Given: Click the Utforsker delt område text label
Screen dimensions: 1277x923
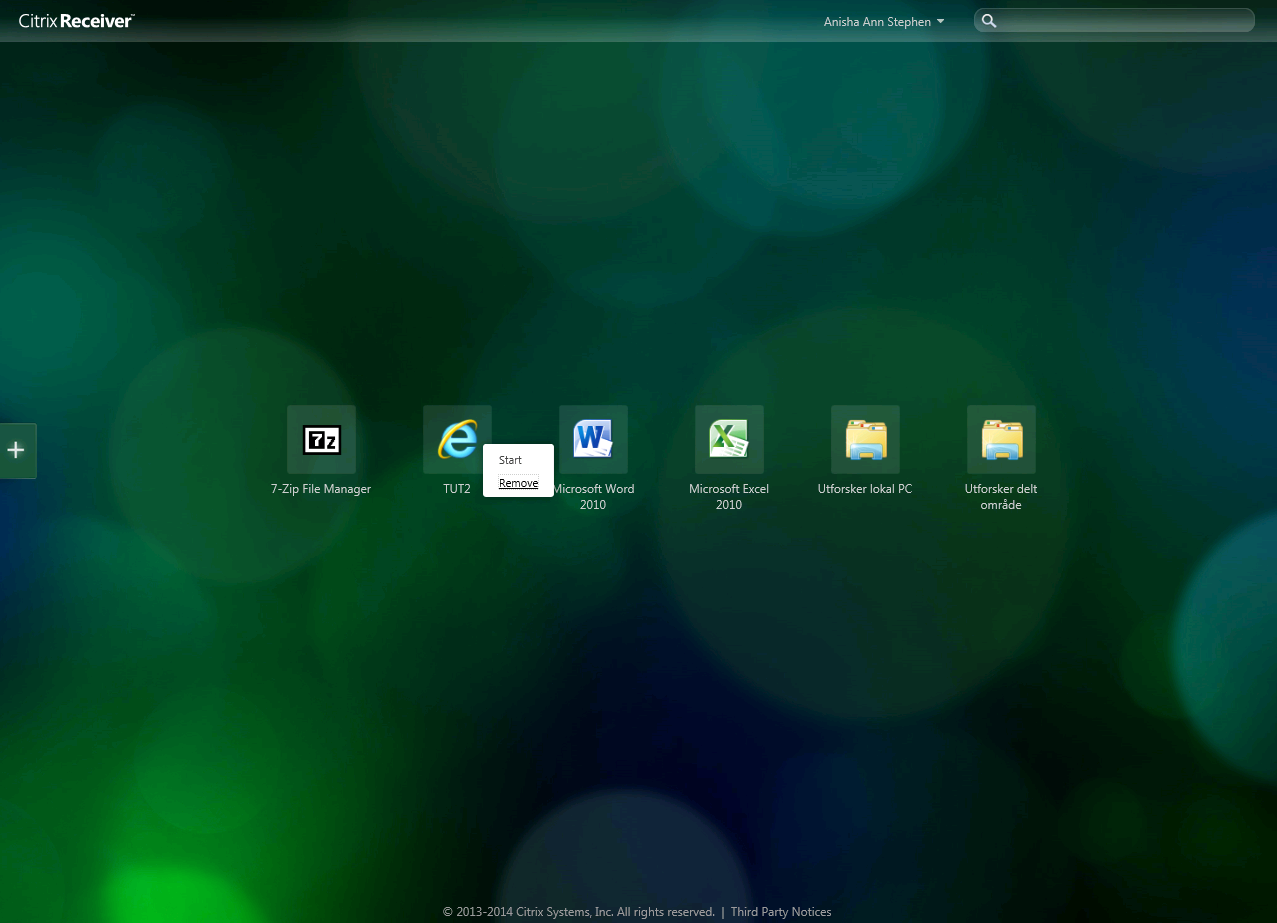Looking at the screenshot, I should coord(1001,497).
